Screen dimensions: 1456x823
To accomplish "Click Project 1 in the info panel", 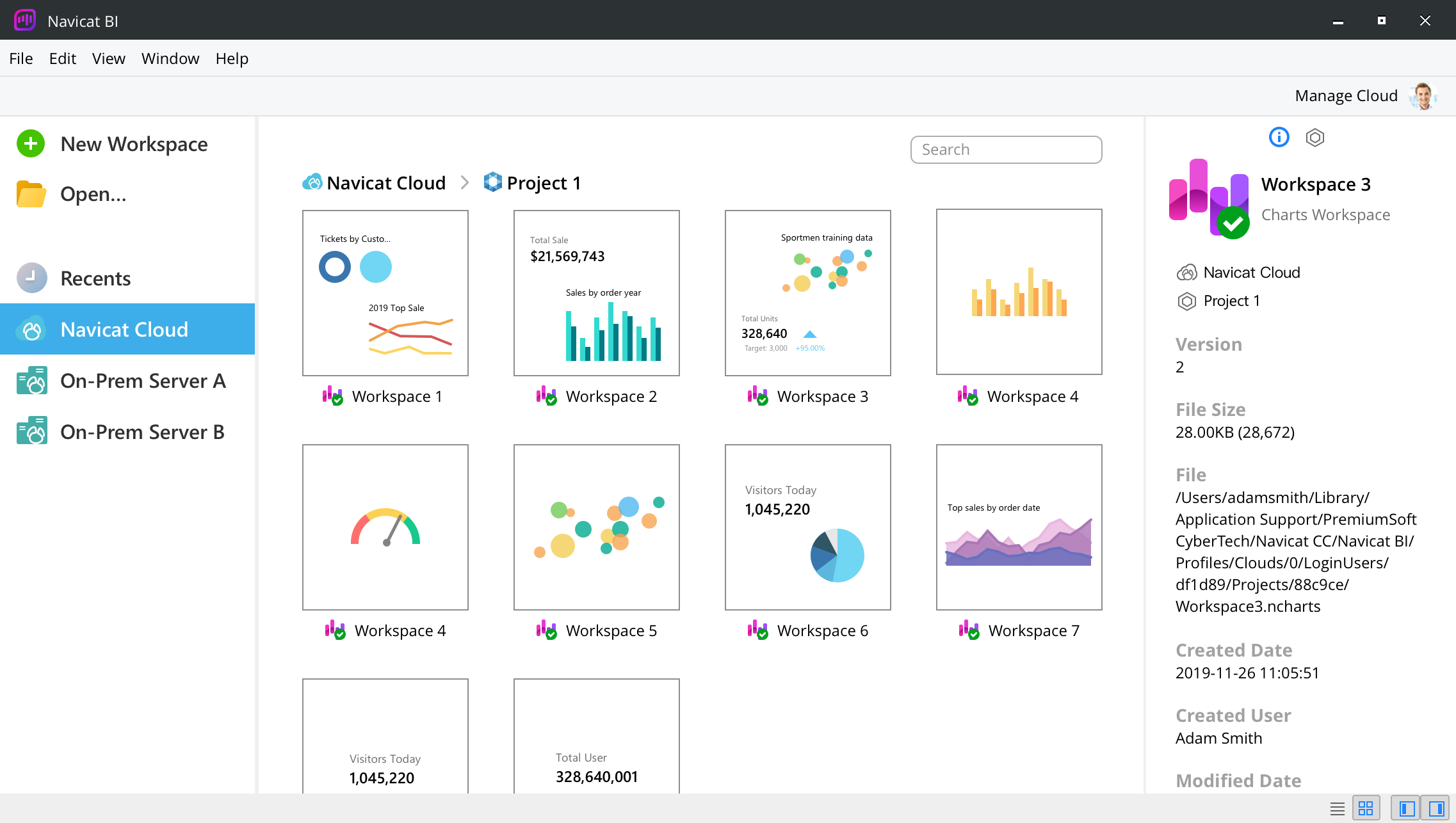I will click(1231, 300).
